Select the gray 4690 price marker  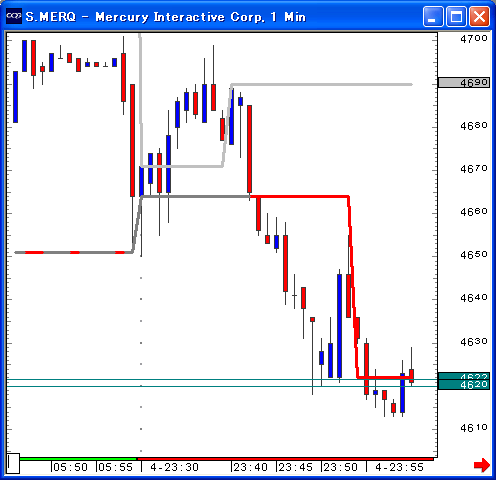[464, 82]
